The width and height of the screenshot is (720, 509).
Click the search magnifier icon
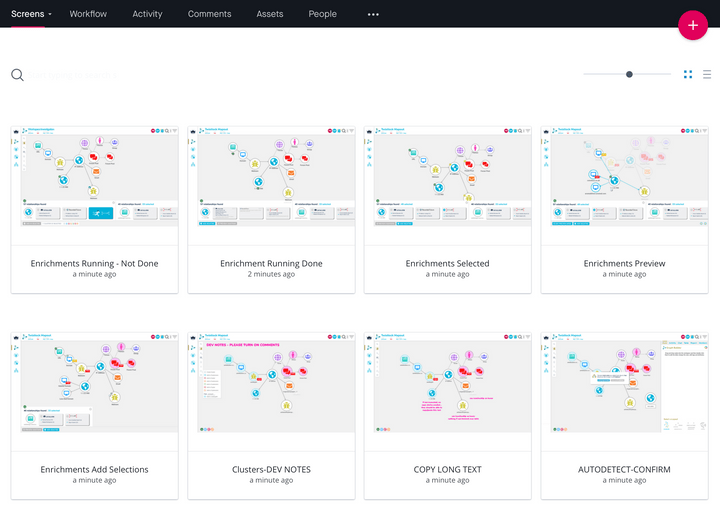pyautogui.click(x=17, y=75)
